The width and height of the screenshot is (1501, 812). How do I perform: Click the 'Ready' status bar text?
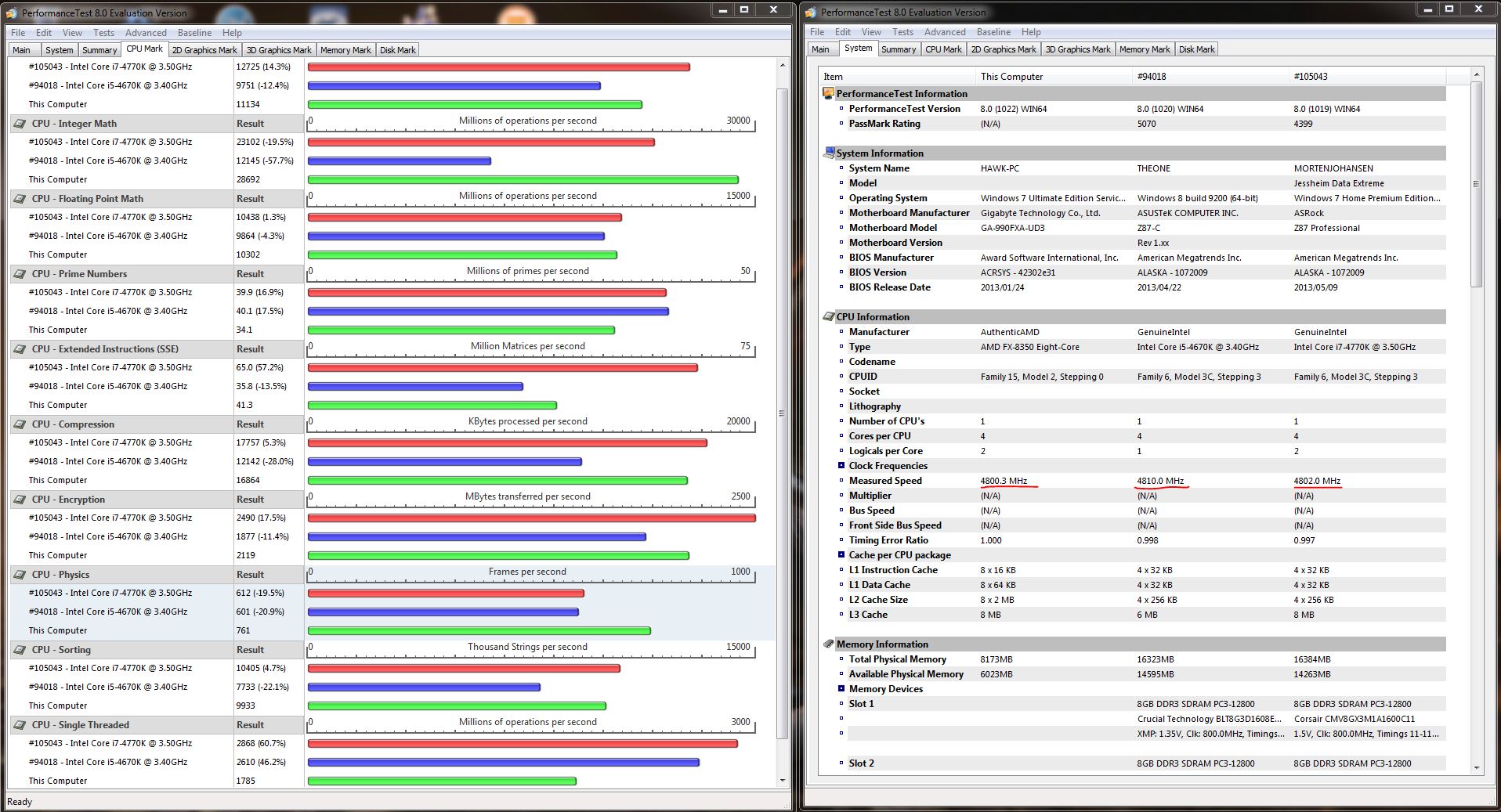click(20, 802)
